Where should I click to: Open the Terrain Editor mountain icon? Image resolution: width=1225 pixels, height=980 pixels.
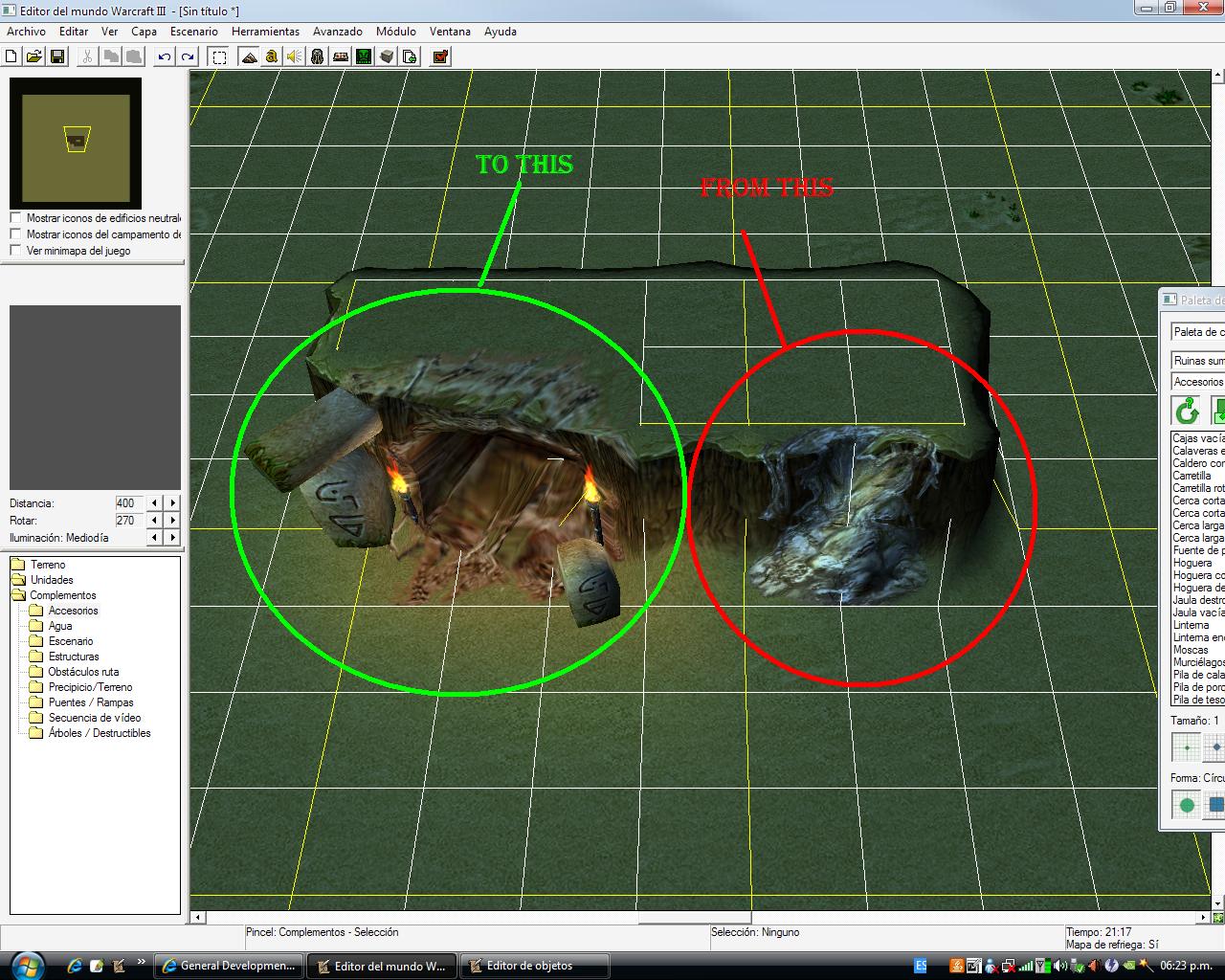(x=249, y=56)
